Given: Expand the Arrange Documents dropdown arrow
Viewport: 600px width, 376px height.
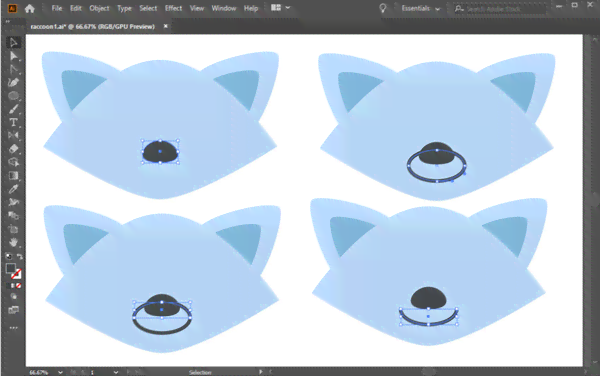Looking at the screenshot, I should [288, 8].
